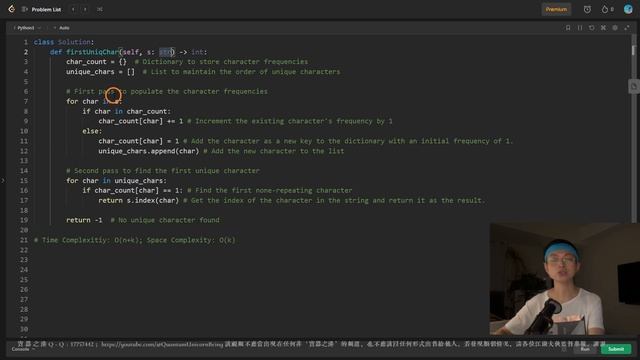Click the side panel icon on right edge

[x=634, y=87]
